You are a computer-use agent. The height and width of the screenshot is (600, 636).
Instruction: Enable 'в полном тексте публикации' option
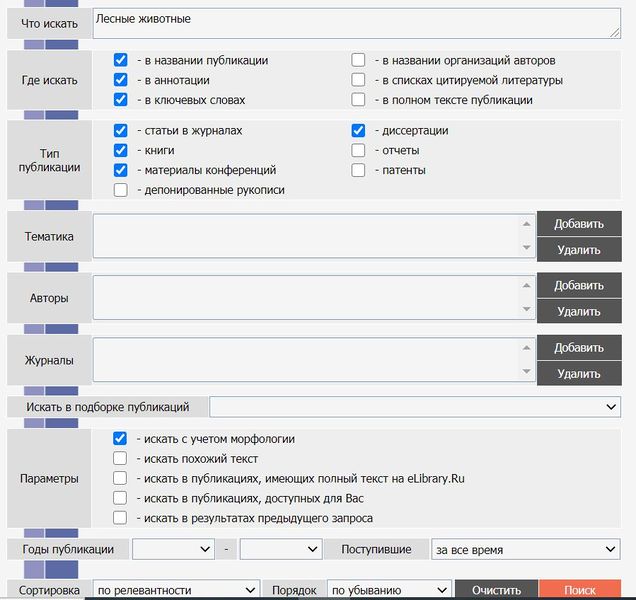358,100
